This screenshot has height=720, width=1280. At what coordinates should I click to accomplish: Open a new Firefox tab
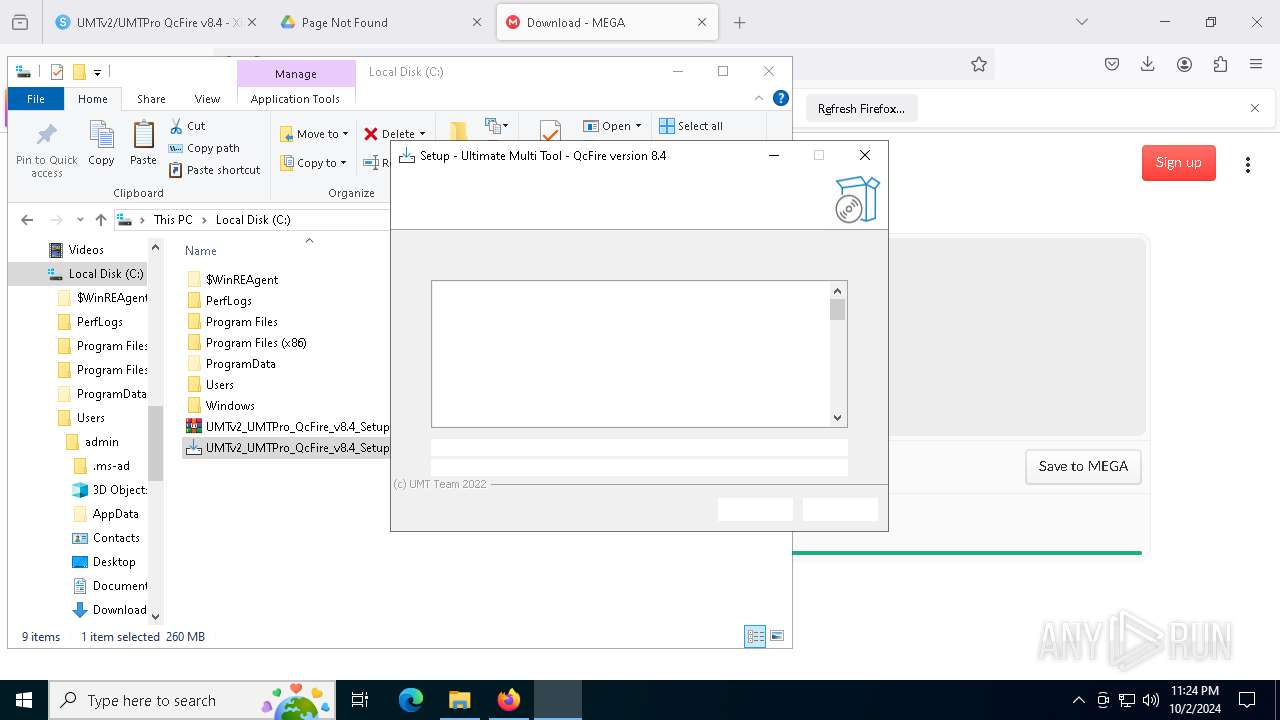(x=740, y=22)
